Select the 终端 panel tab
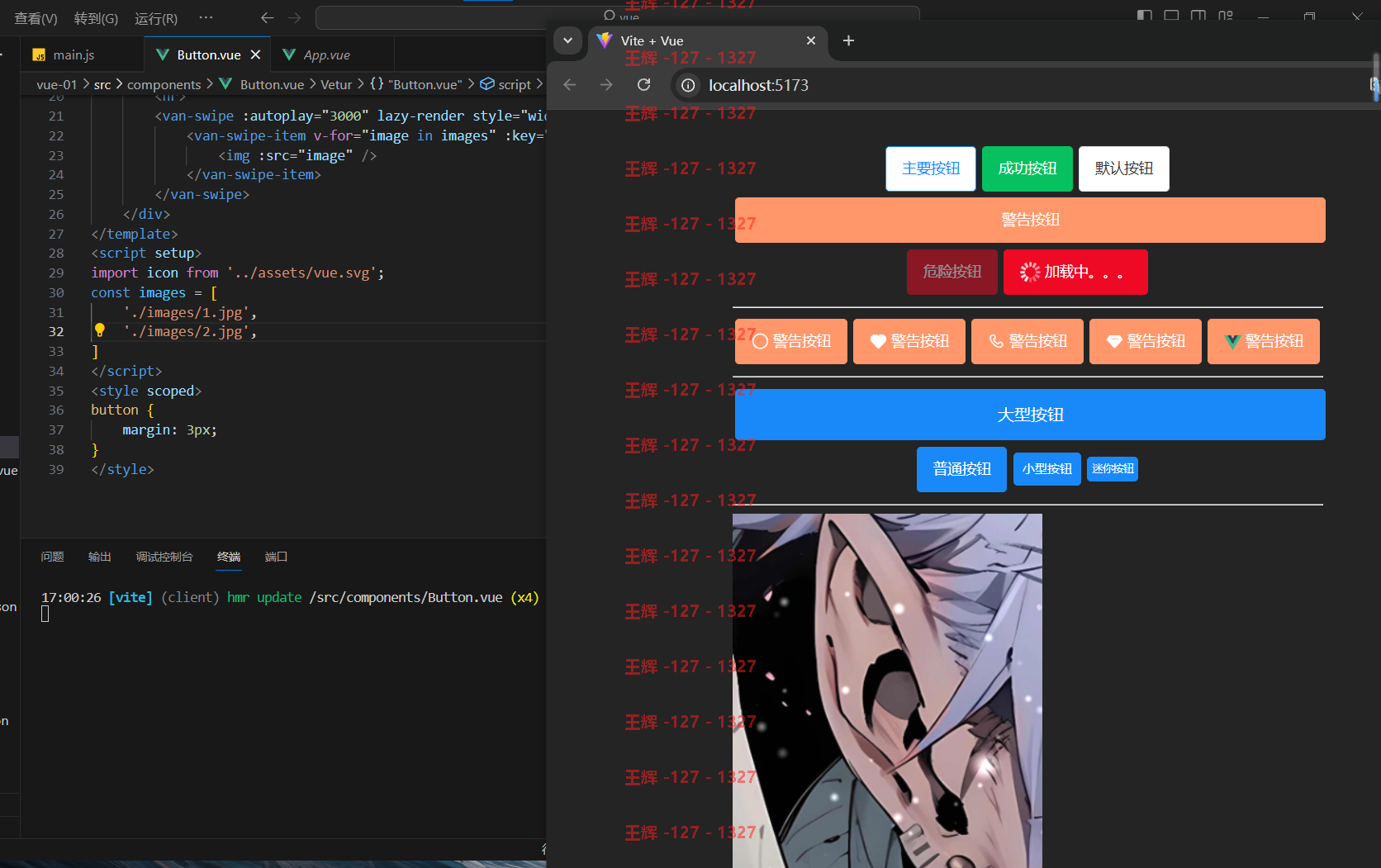This screenshot has width=1381, height=868. pos(229,557)
